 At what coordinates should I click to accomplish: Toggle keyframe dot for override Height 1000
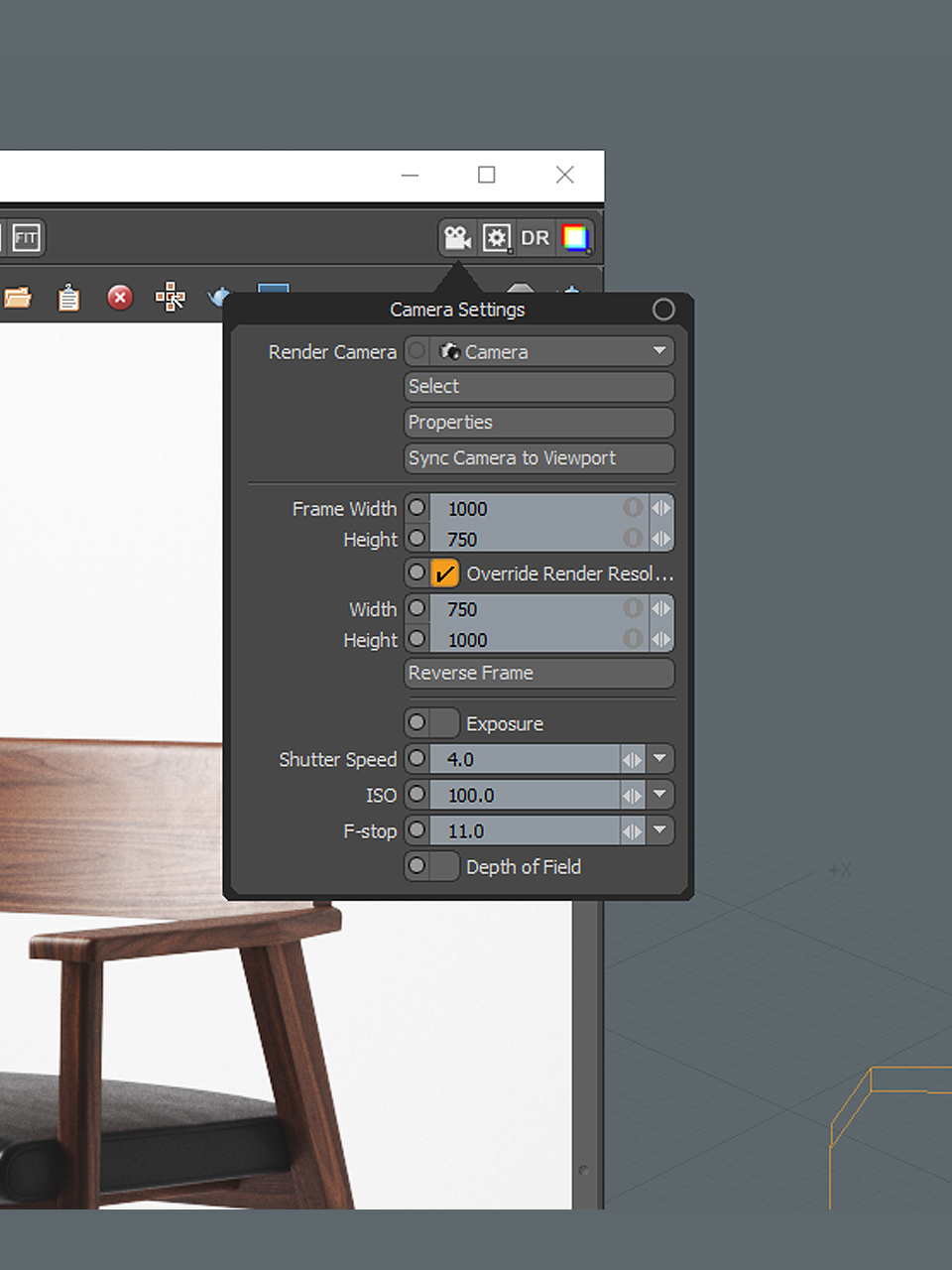click(417, 639)
